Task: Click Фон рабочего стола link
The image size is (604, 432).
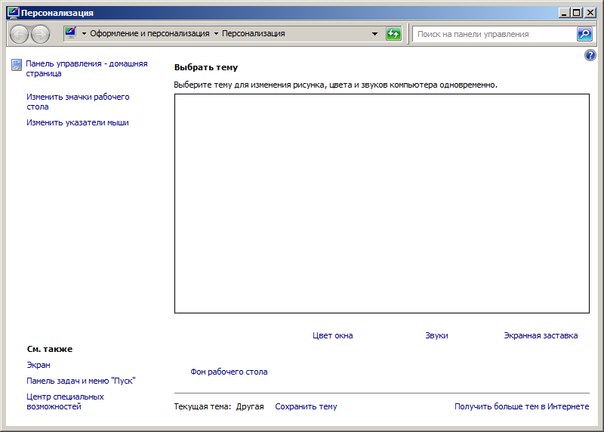Action: tap(228, 372)
